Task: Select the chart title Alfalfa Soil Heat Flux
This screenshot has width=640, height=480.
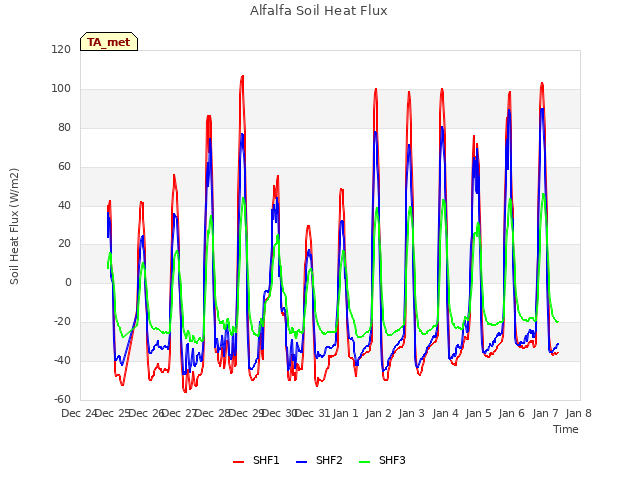Action: pos(319,11)
